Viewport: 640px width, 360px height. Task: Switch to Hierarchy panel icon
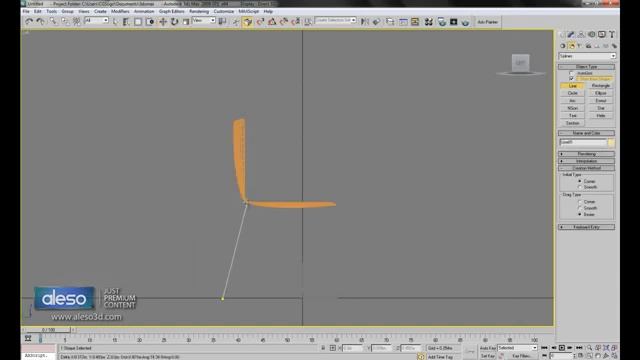(x=581, y=35)
